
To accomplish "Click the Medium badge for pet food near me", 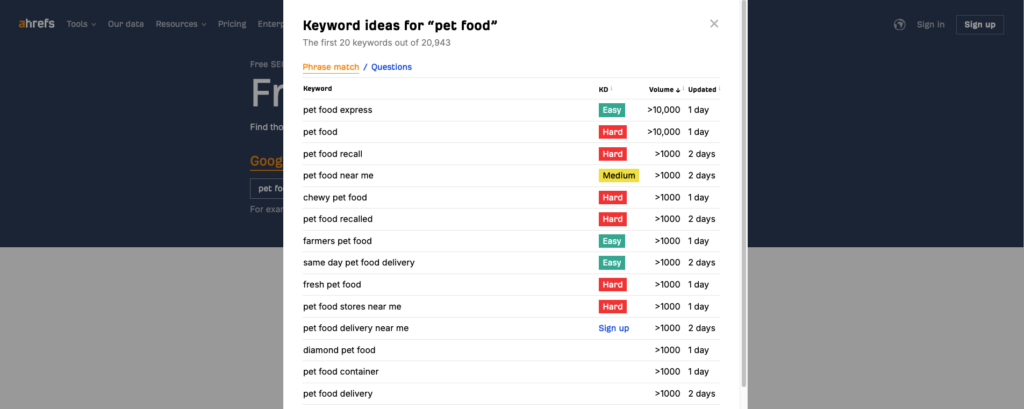I will click(619, 176).
